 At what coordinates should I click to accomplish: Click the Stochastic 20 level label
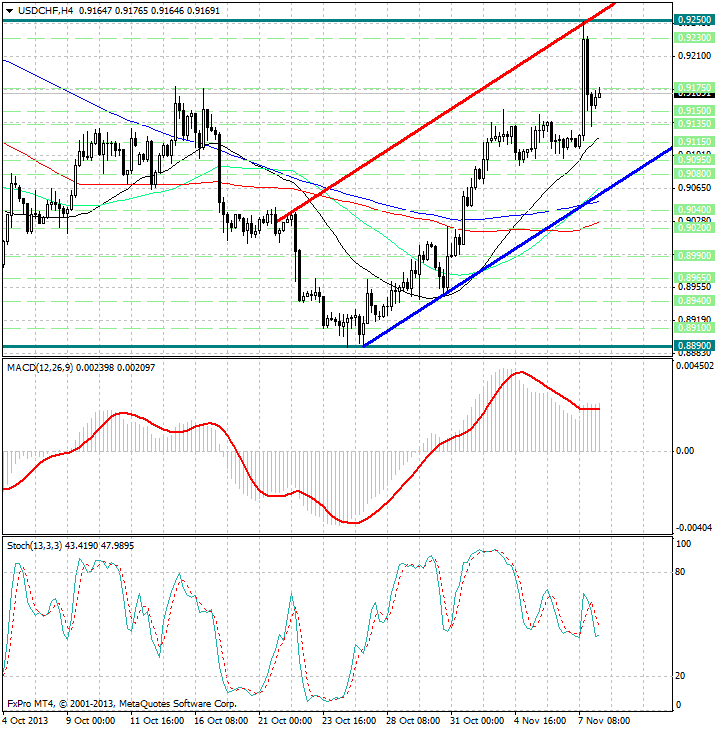pos(680,676)
